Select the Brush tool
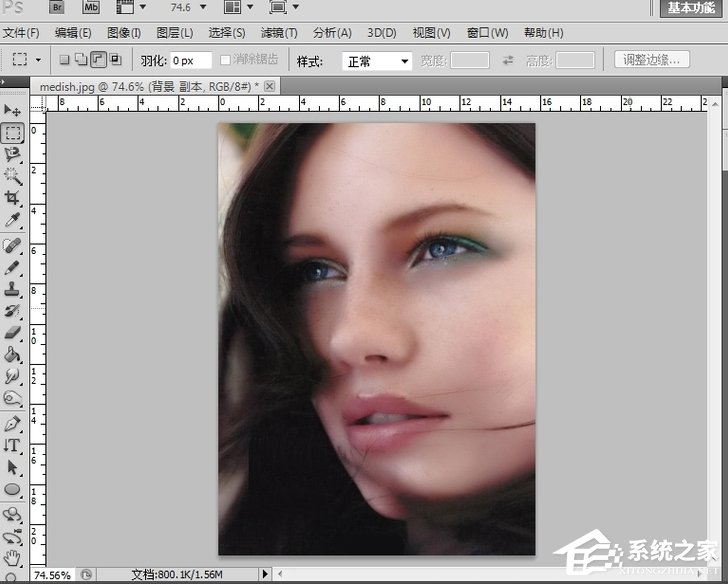Image resolution: width=728 pixels, height=584 pixels. coord(12,267)
